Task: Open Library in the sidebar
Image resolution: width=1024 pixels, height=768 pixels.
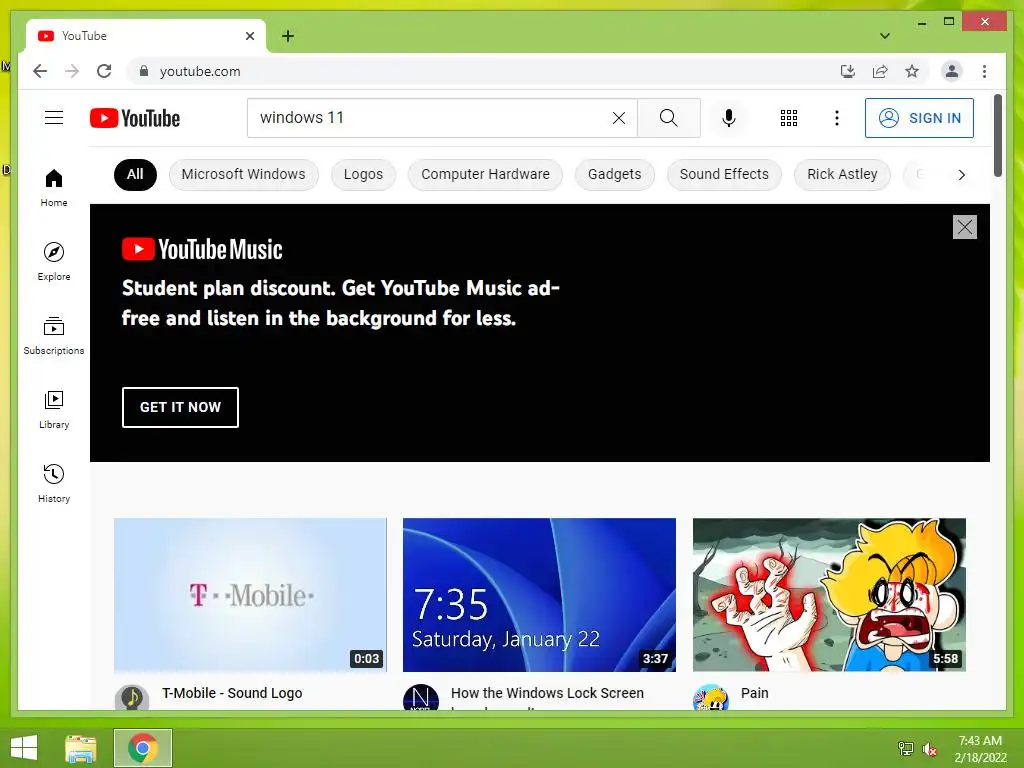Action: pyautogui.click(x=54, y=409)
